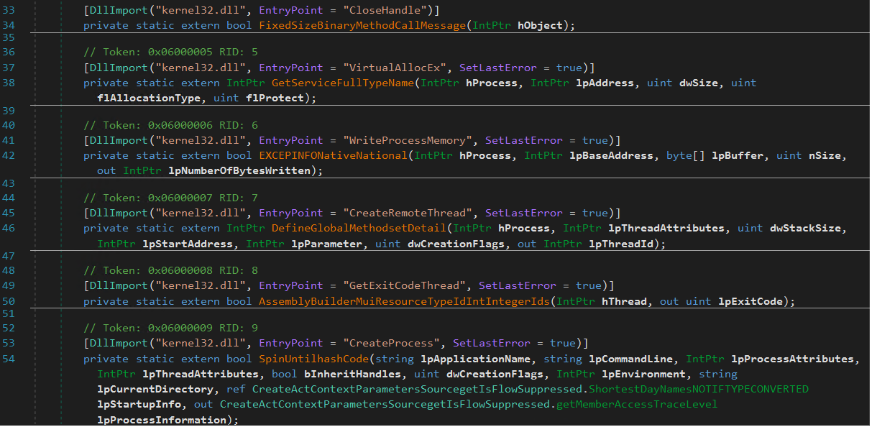
Task: Select the "CreateRemoteThread" string literal
Action: click(x=402, y=213)
